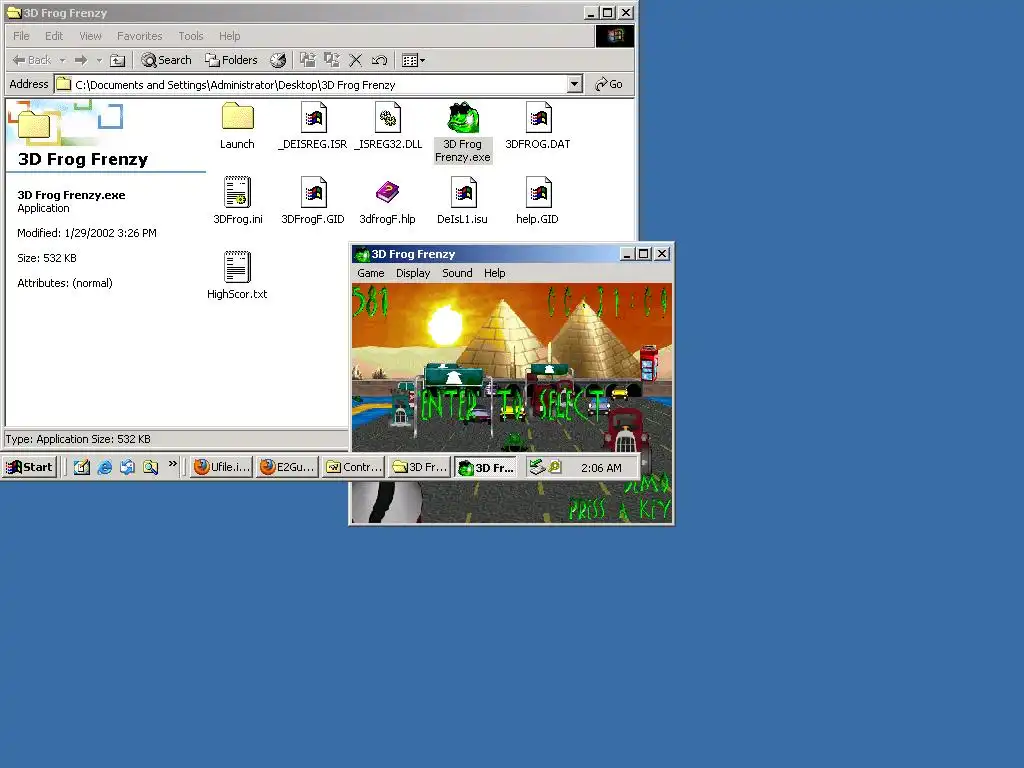Click the game window's frog title bar icon
Viewport: 1024px width, 768px height.
click(x=362, y=254)
